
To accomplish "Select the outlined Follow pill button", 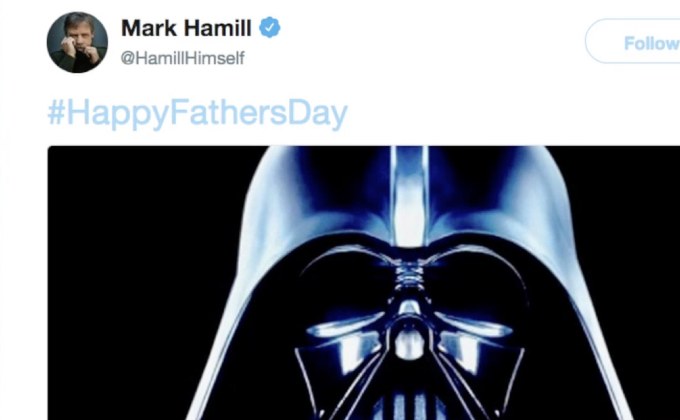I will point(633,41).
